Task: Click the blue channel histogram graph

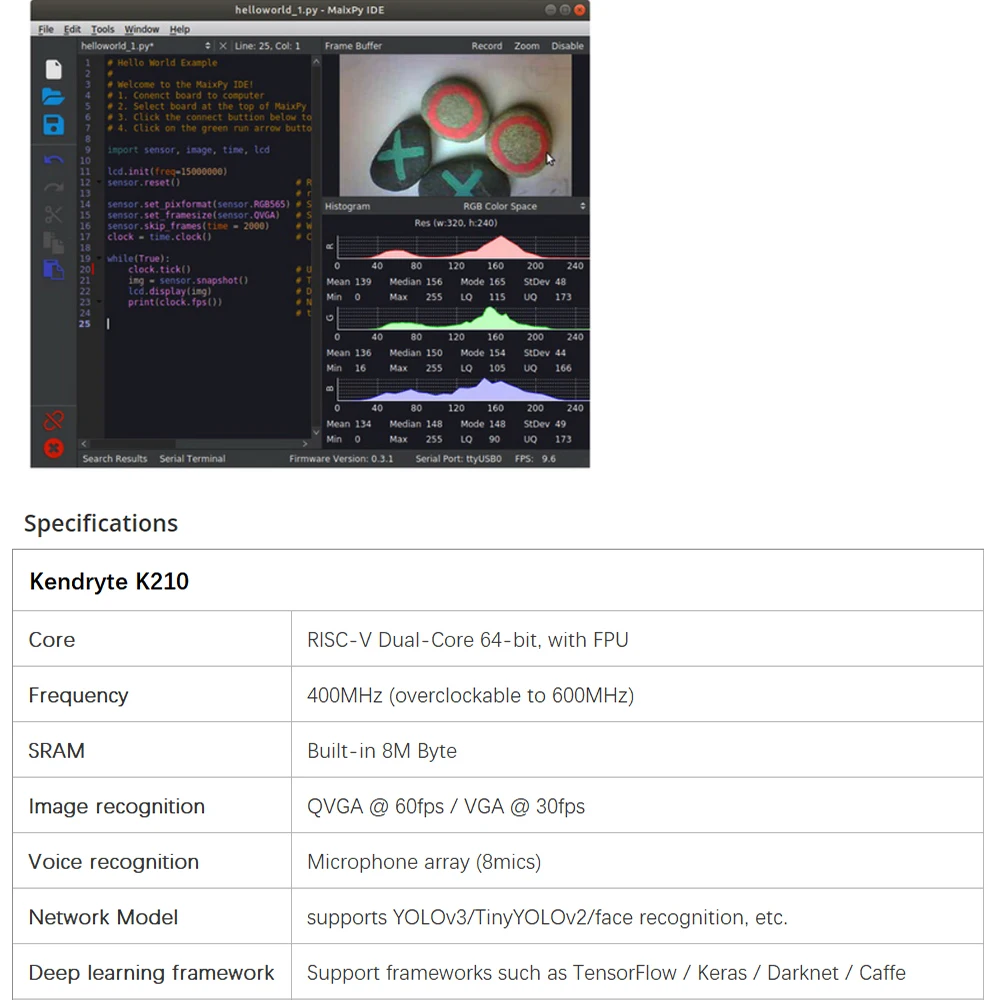Action: (462, 389)
